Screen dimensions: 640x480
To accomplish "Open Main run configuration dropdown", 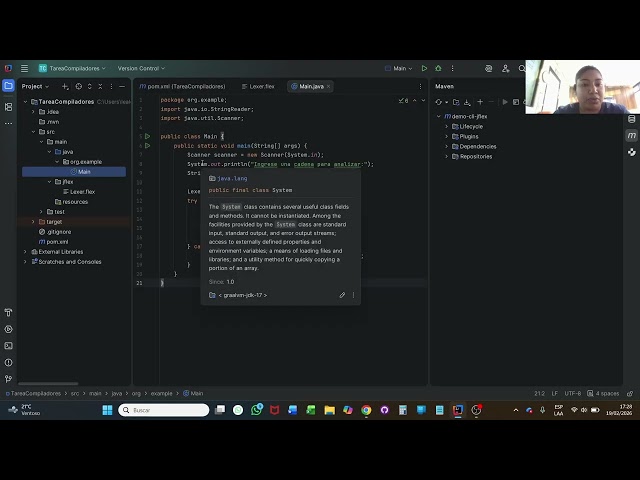I will click(398, 68).
